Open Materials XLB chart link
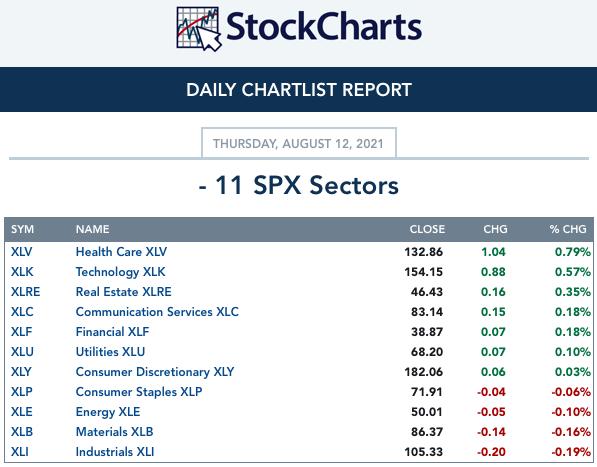Viewport: 597px width, 467px height. (x=114, y=432)
